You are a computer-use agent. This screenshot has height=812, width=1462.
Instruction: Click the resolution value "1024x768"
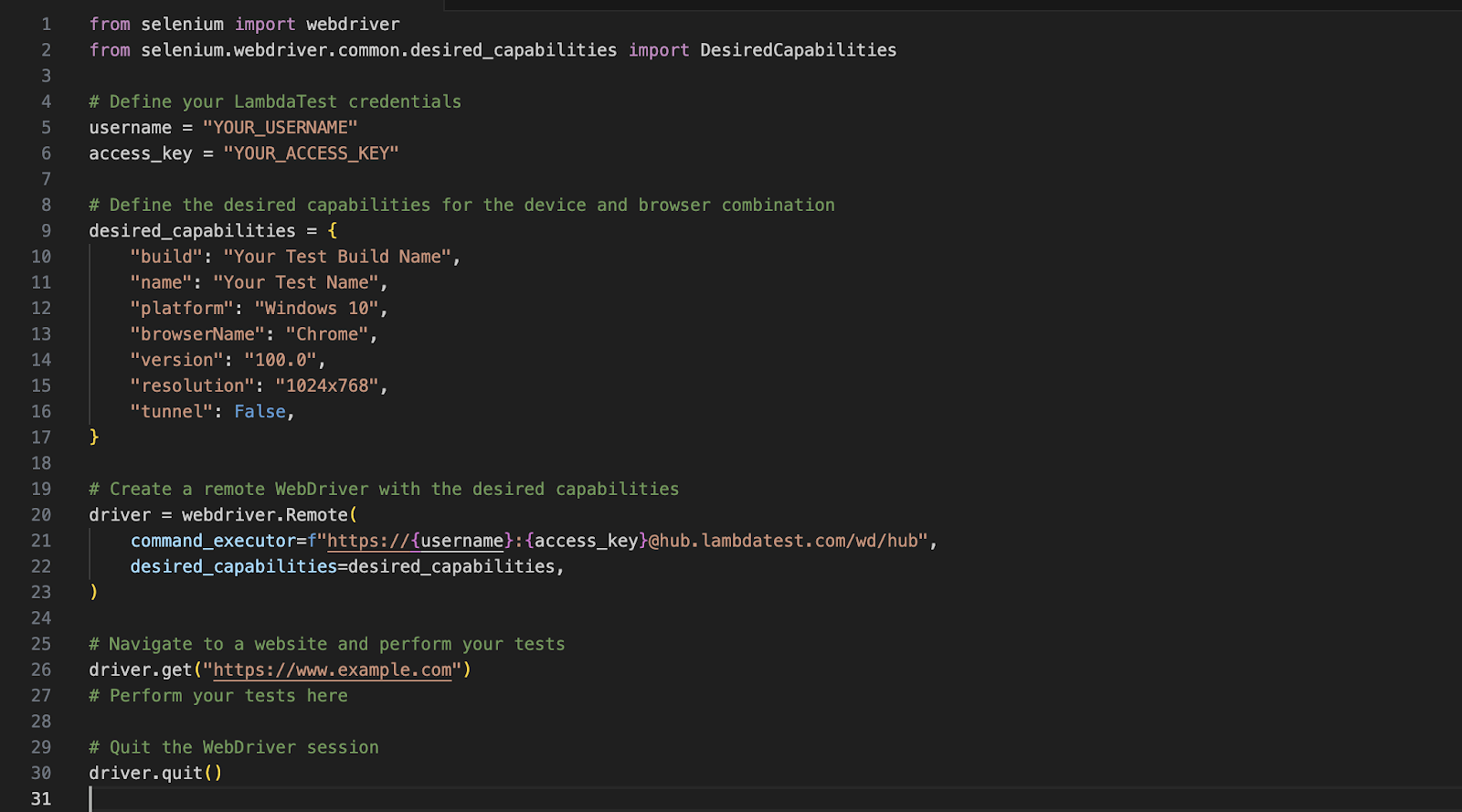(327, 385)
